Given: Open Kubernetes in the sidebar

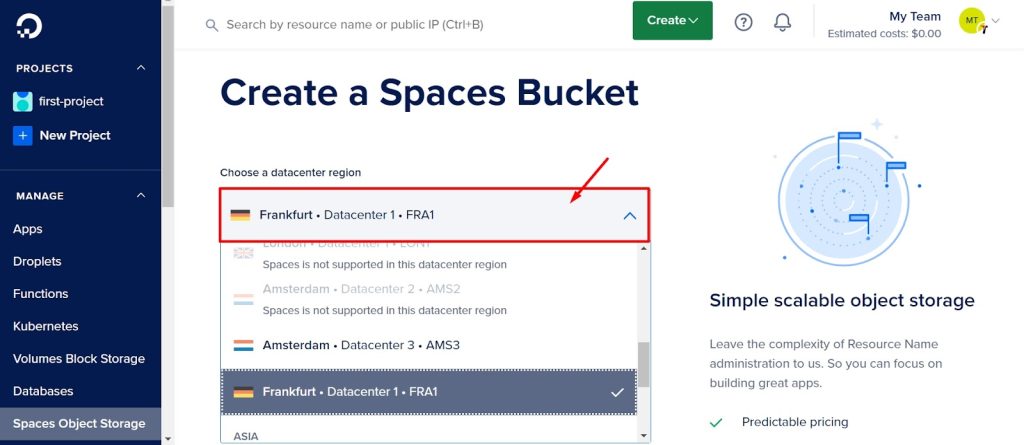Looking at the screenshot, I should point(46,326).
